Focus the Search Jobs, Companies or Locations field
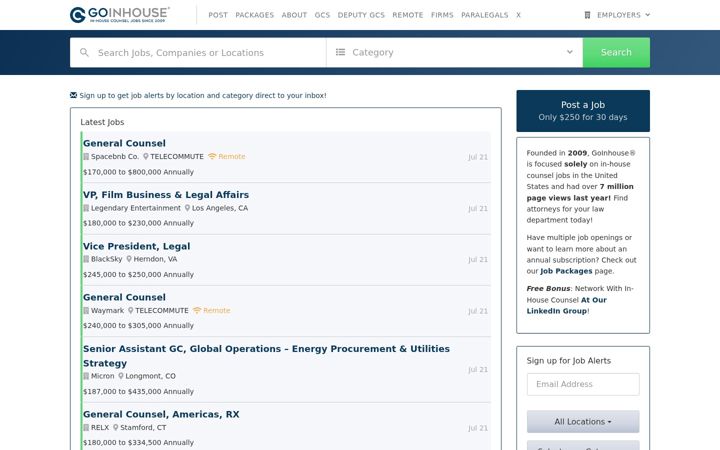The width and height of the screenshot is (720, 450). tap(198, 52)
